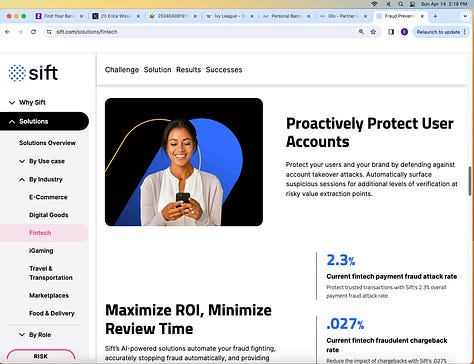The image size is (474, 364).
Task: Open Solutions Overview in sidebar
Action: [x=47, y=143]
